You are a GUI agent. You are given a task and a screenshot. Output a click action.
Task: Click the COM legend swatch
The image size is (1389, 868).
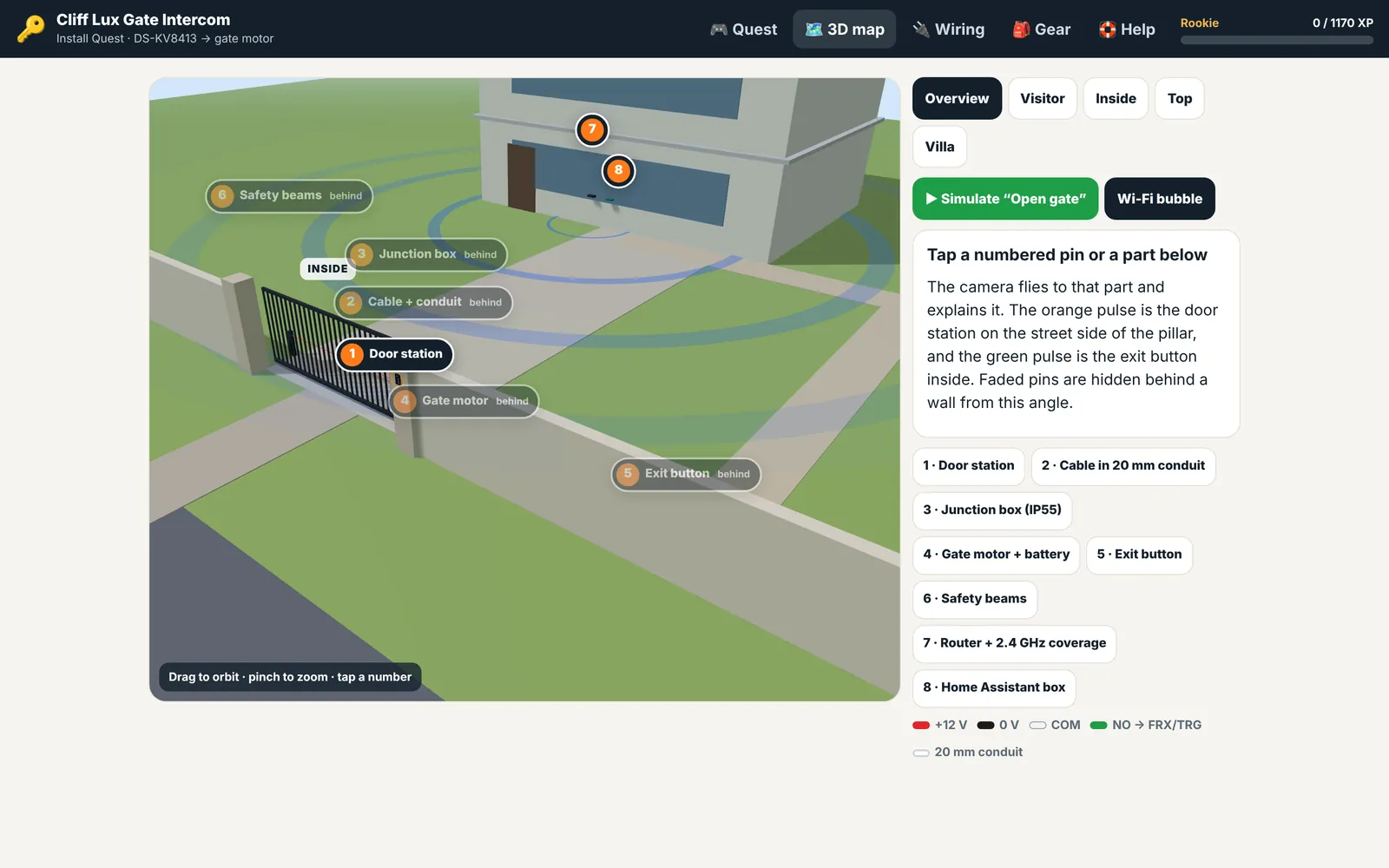[x=1037, y=725]
